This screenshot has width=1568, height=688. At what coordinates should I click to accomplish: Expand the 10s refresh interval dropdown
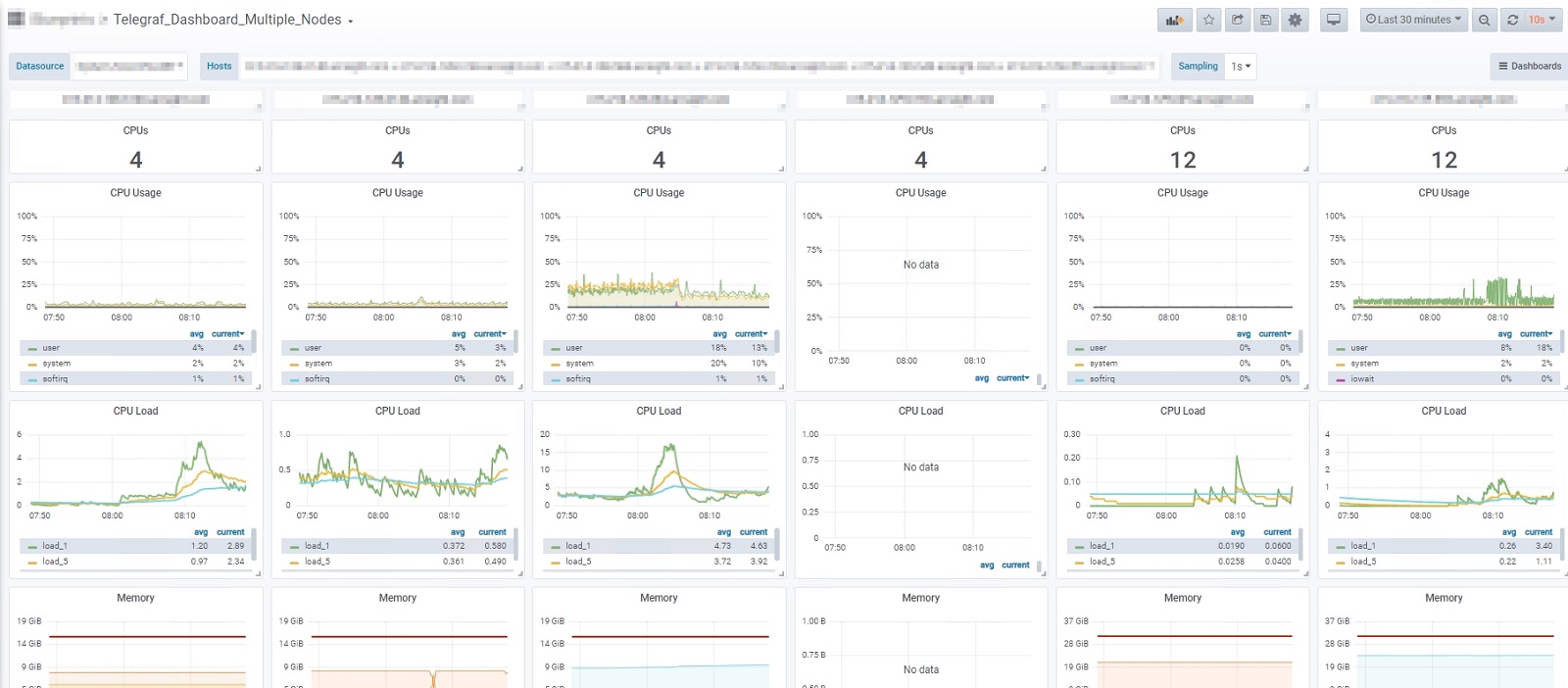[1543, 20]
